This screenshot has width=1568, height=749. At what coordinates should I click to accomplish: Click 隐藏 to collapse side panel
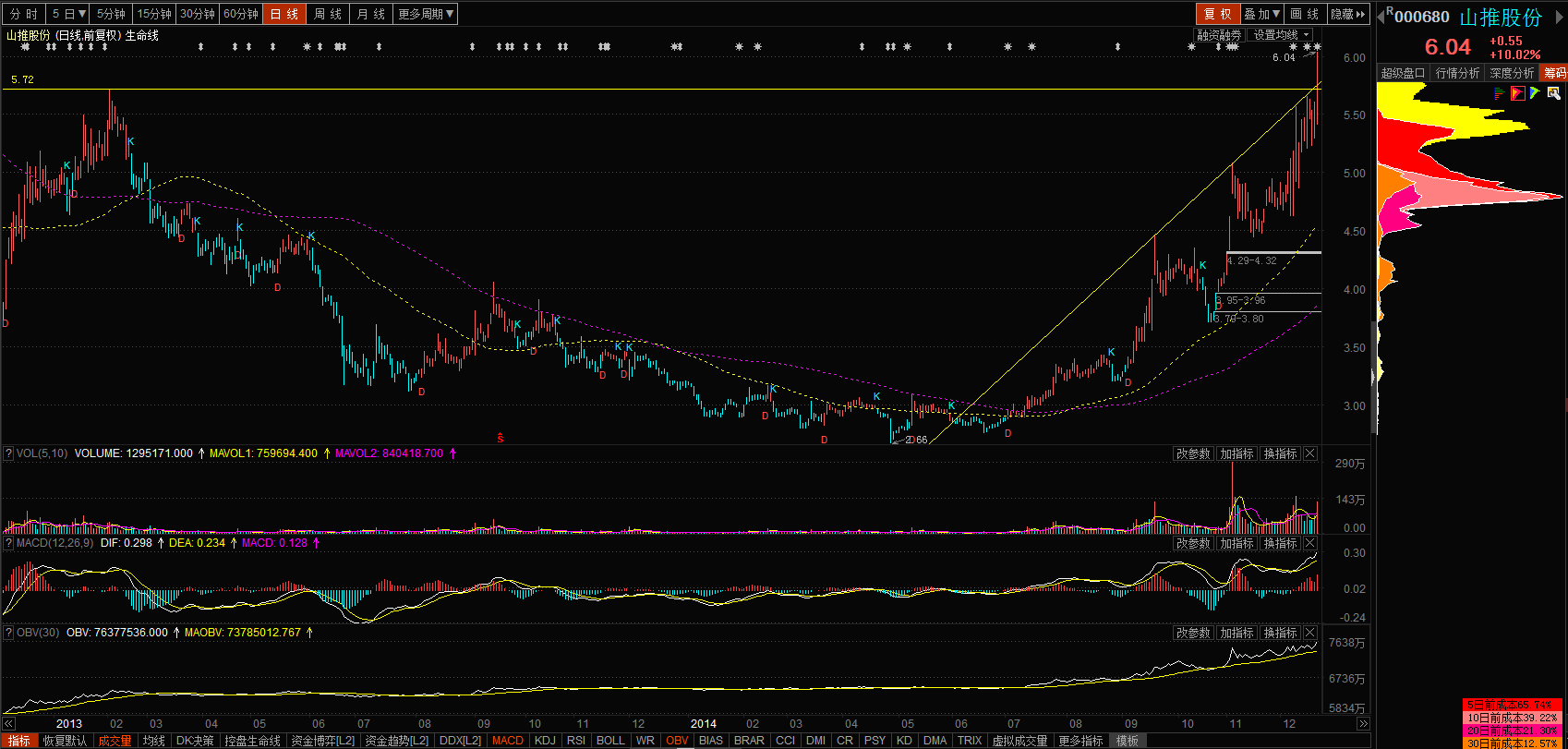[1348, 14]
